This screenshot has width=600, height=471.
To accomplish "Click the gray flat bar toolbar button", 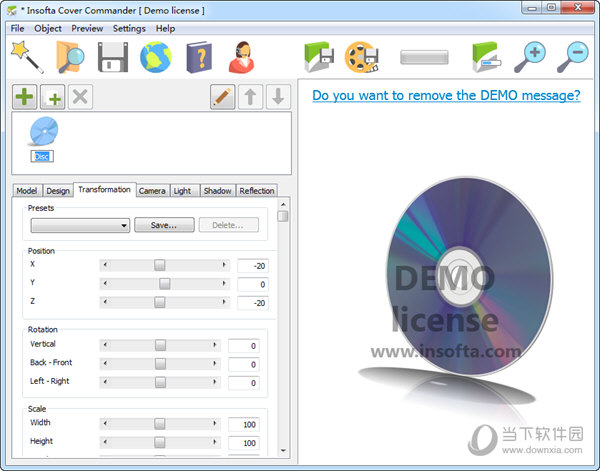I will [x=424, y=57].
